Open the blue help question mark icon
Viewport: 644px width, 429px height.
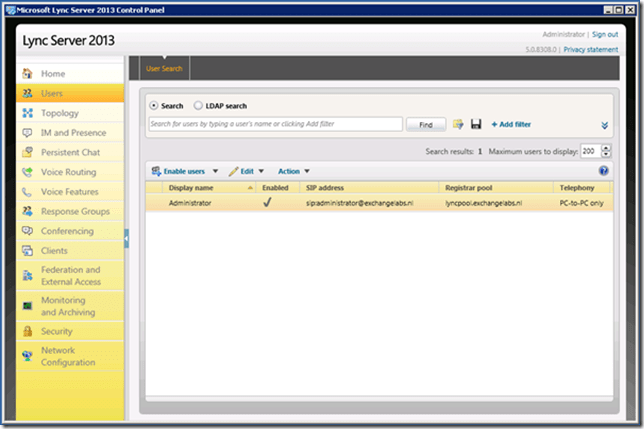[604, 171]
